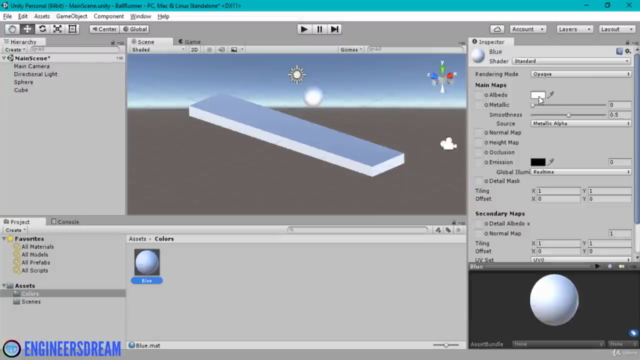Open the GameObject menu
Image resolution: width=640 pixels, height=360 pixels.
71,16
